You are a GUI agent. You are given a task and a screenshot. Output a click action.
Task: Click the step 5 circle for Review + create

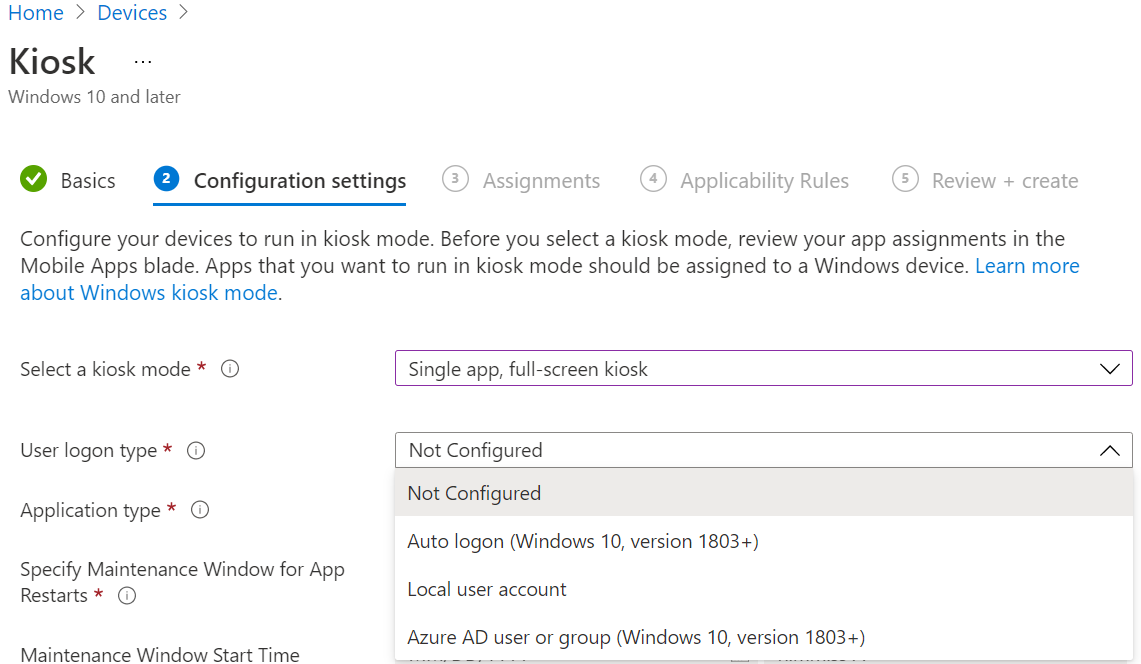click(x=905, y=180)
